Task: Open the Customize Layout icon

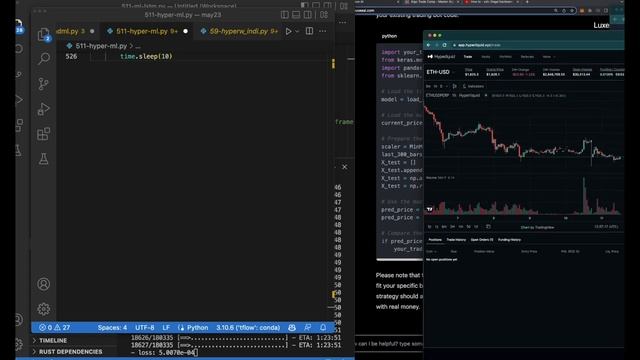Action: tap(324, 15)
